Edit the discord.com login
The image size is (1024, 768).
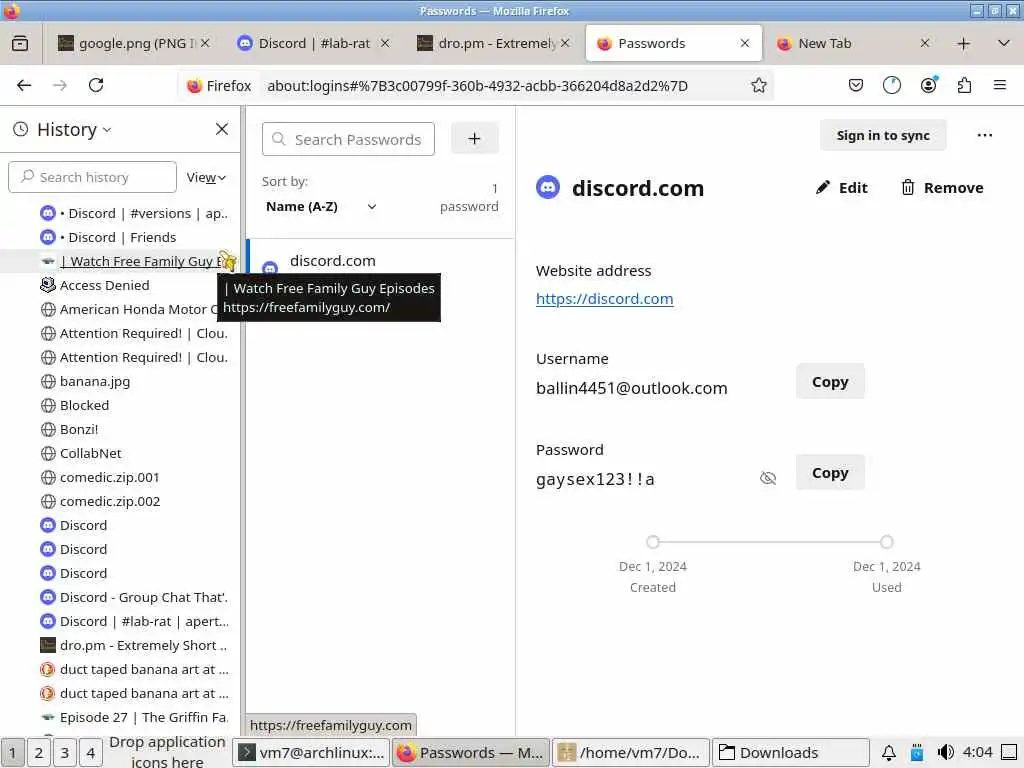click(x=841, y=188)
